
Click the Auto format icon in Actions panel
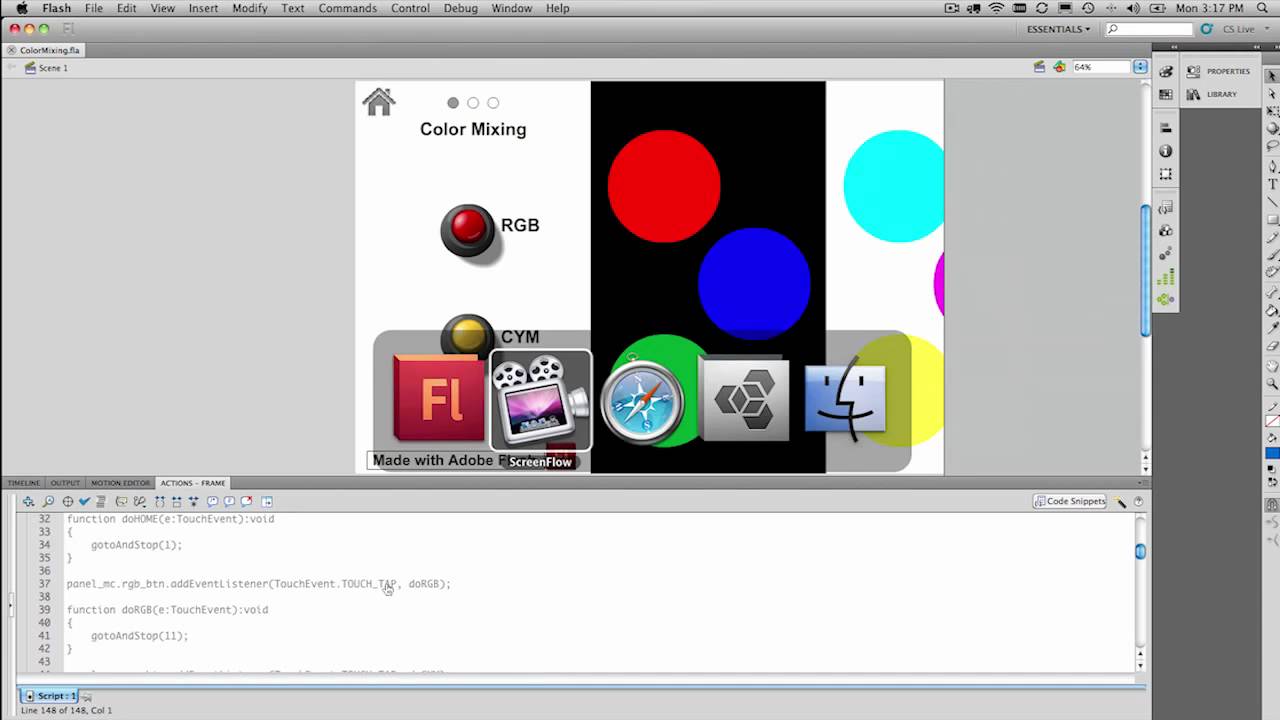pos(101,501)
